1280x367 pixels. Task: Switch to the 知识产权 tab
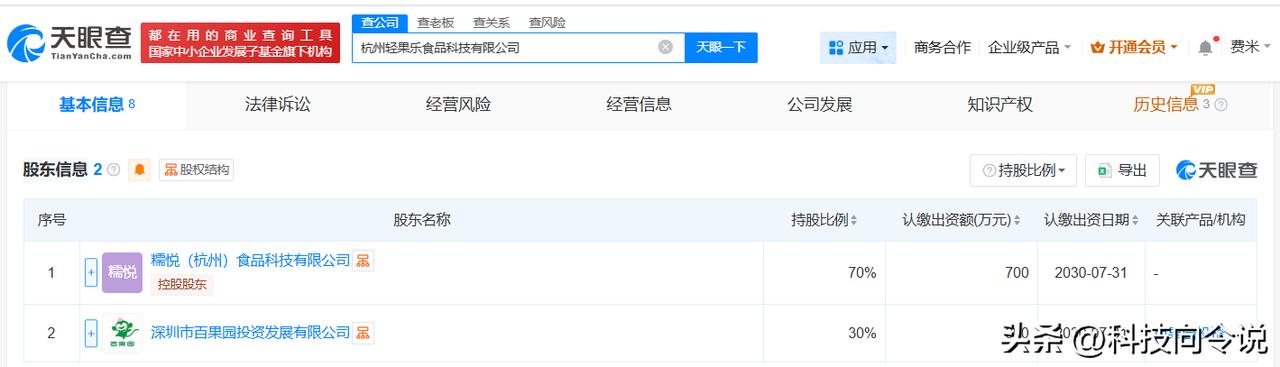pos(1000,104)
